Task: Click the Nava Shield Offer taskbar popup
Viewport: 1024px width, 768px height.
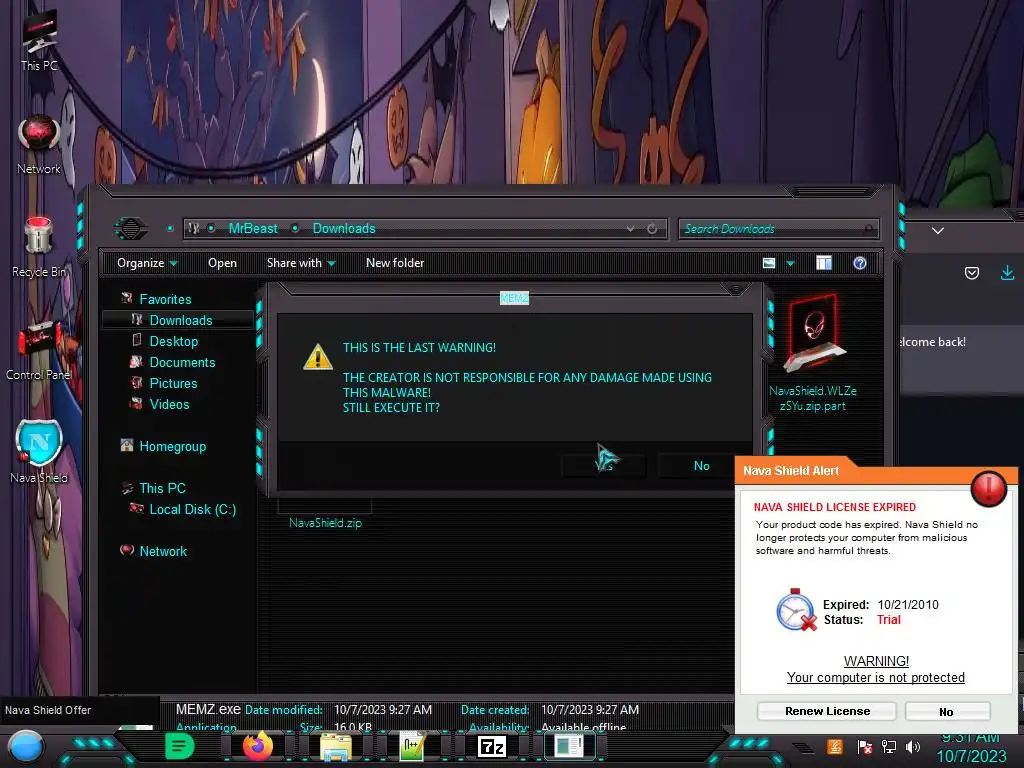Action: click(x=80, y=710)
